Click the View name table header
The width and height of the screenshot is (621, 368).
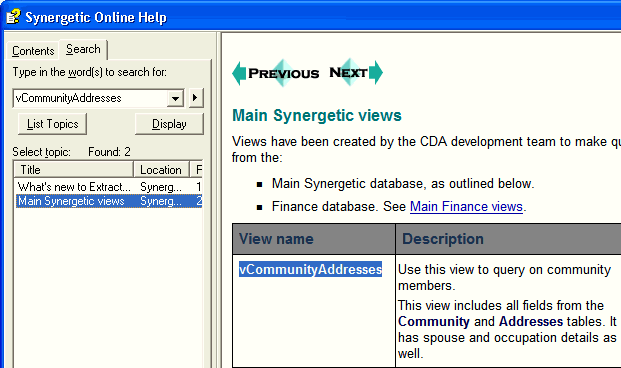tap(276, 239)
